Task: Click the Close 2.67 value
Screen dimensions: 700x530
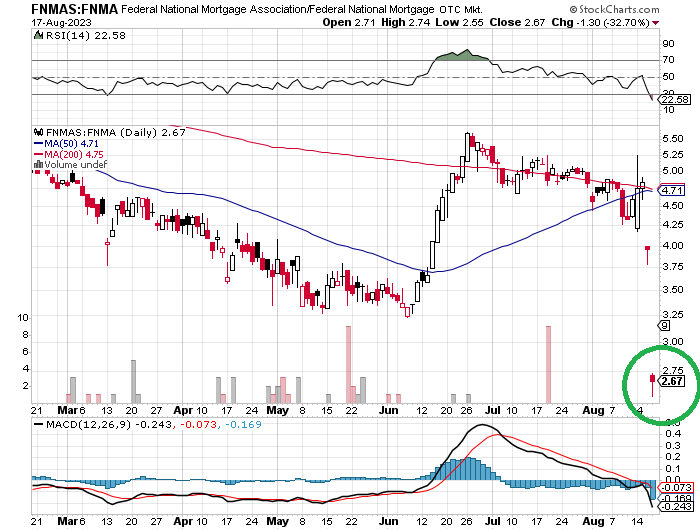Action: [517, 22]
